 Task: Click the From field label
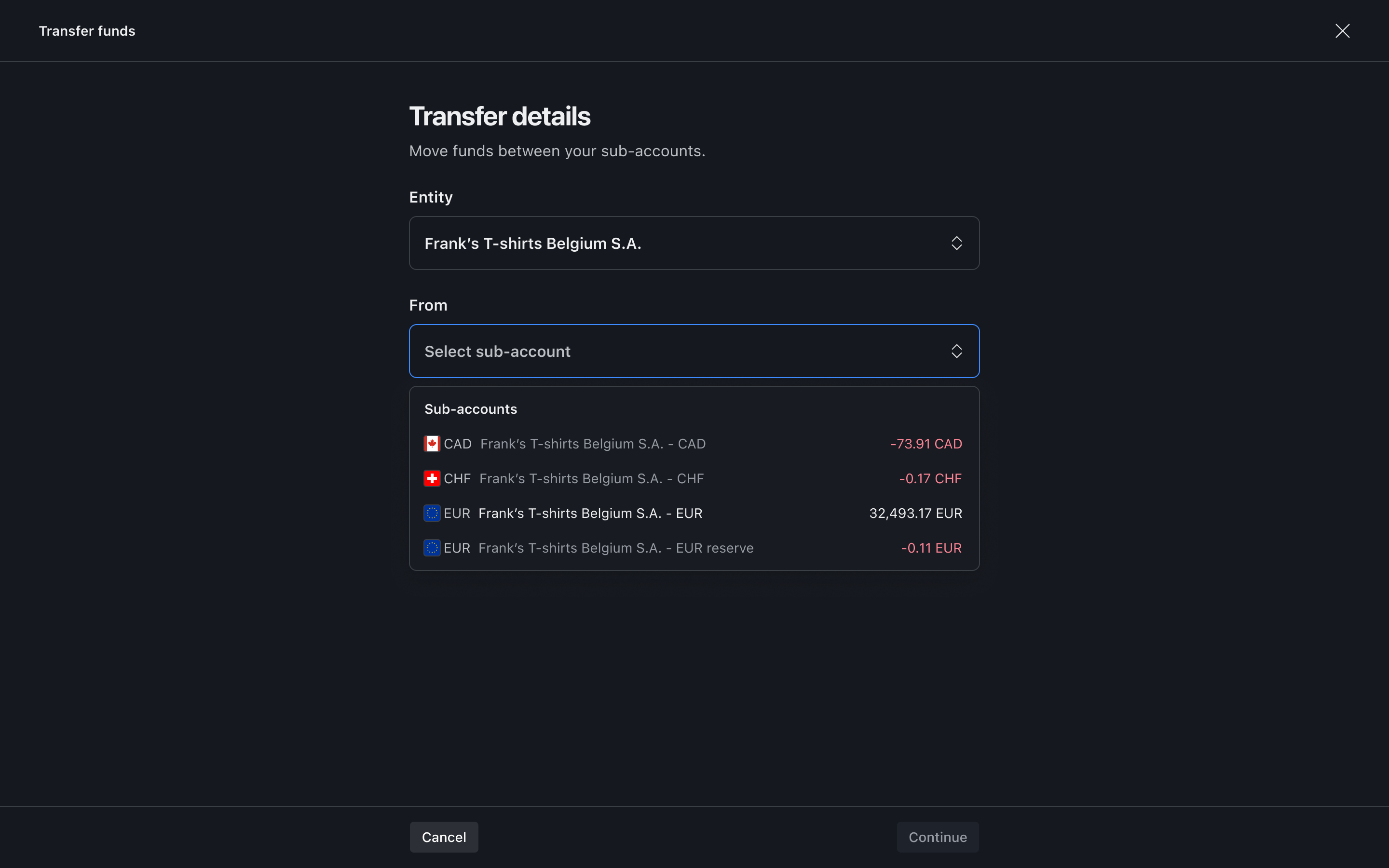[428, 305]
